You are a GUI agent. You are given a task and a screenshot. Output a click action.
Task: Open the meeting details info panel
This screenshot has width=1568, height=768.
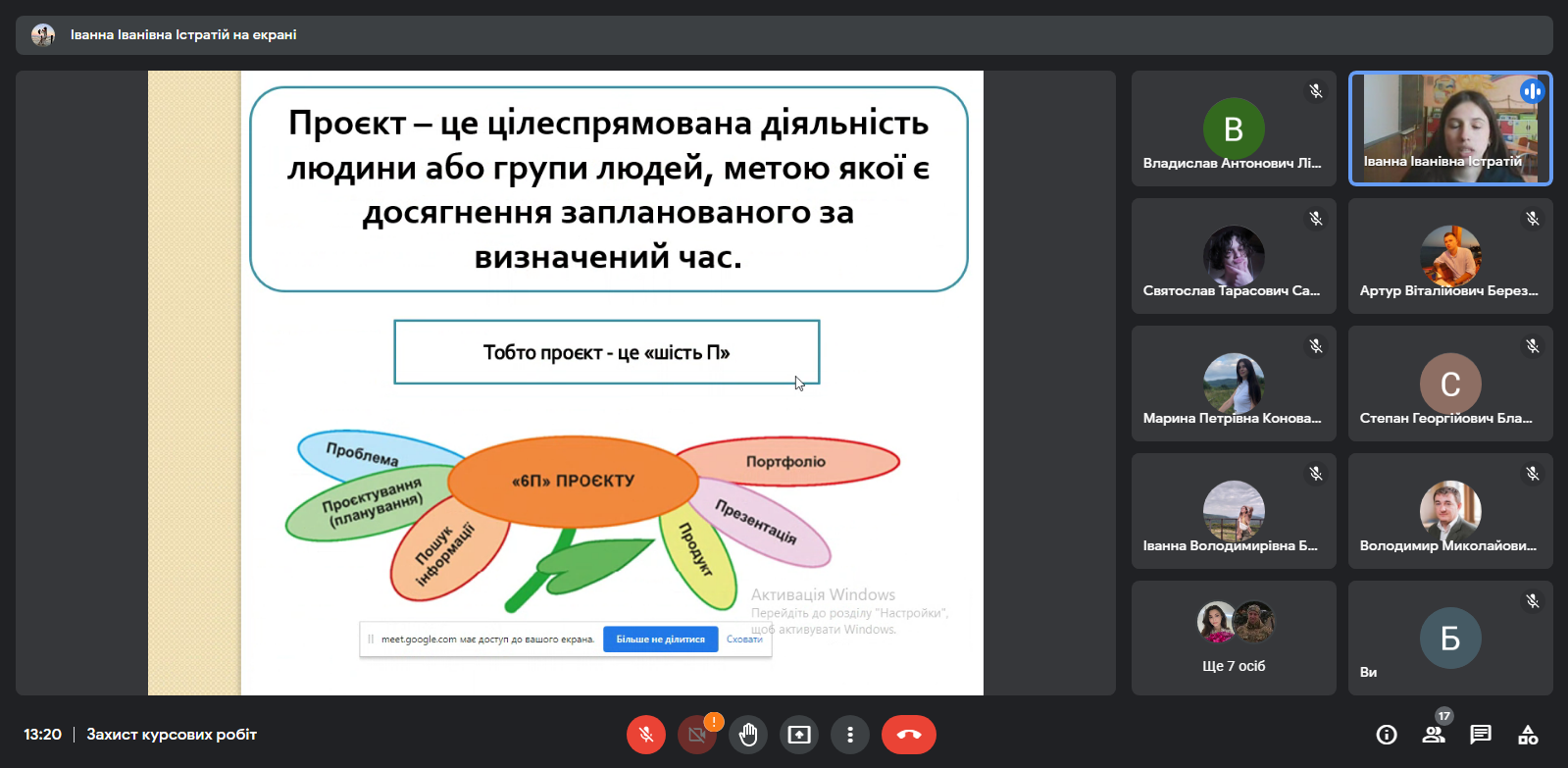point(1387,735)
